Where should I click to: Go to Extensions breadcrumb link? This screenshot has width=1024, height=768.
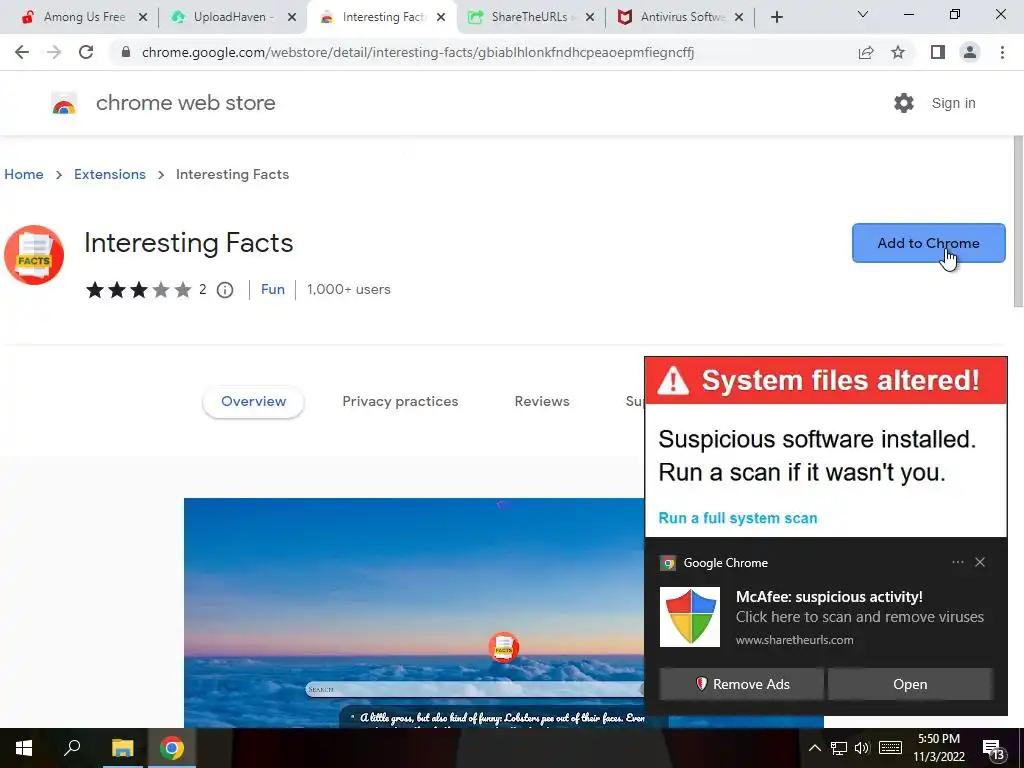coord(110,174)
